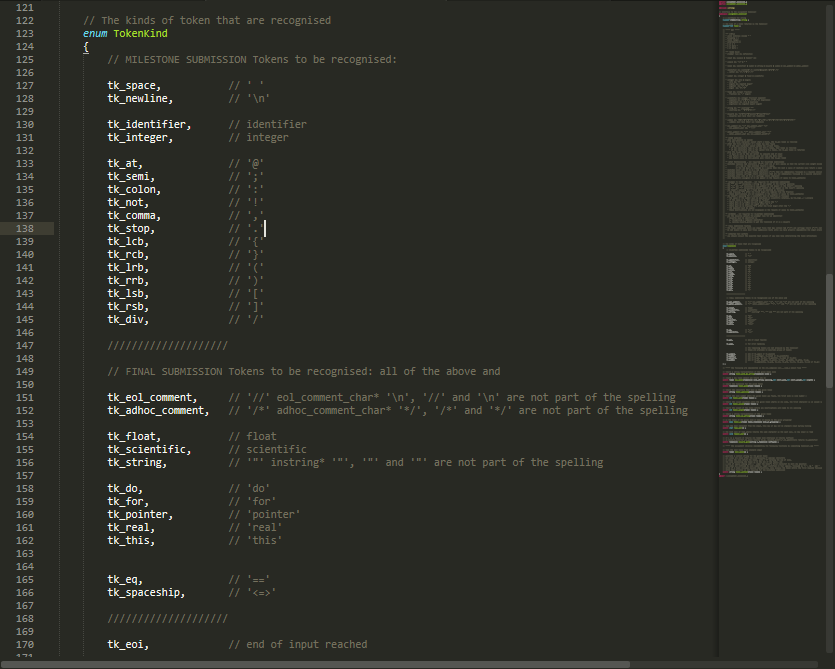Click 'tk_lsb,' token entry

pos(128,293)
